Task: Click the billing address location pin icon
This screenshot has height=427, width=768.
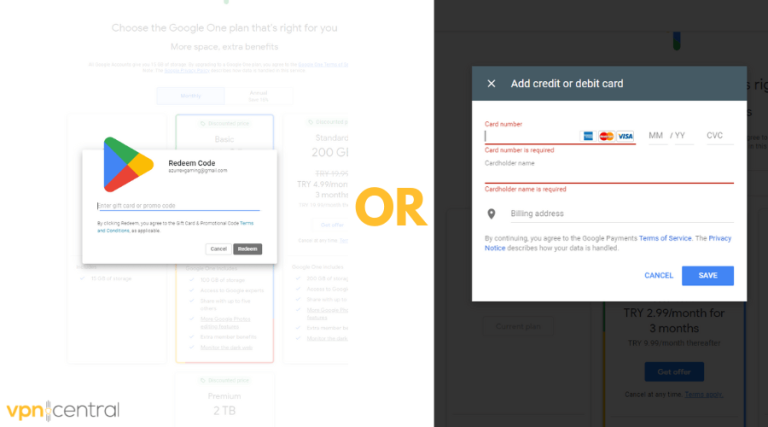Action: pyautogui.click(x=491, y=214)
